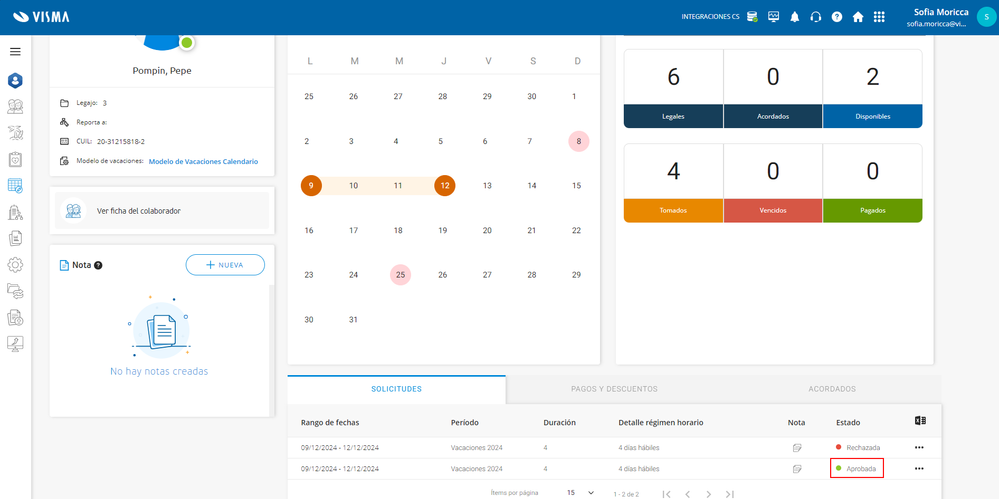This screenshot has height=499, width=999.
Task: Click the Período column header
Action: 464,423
